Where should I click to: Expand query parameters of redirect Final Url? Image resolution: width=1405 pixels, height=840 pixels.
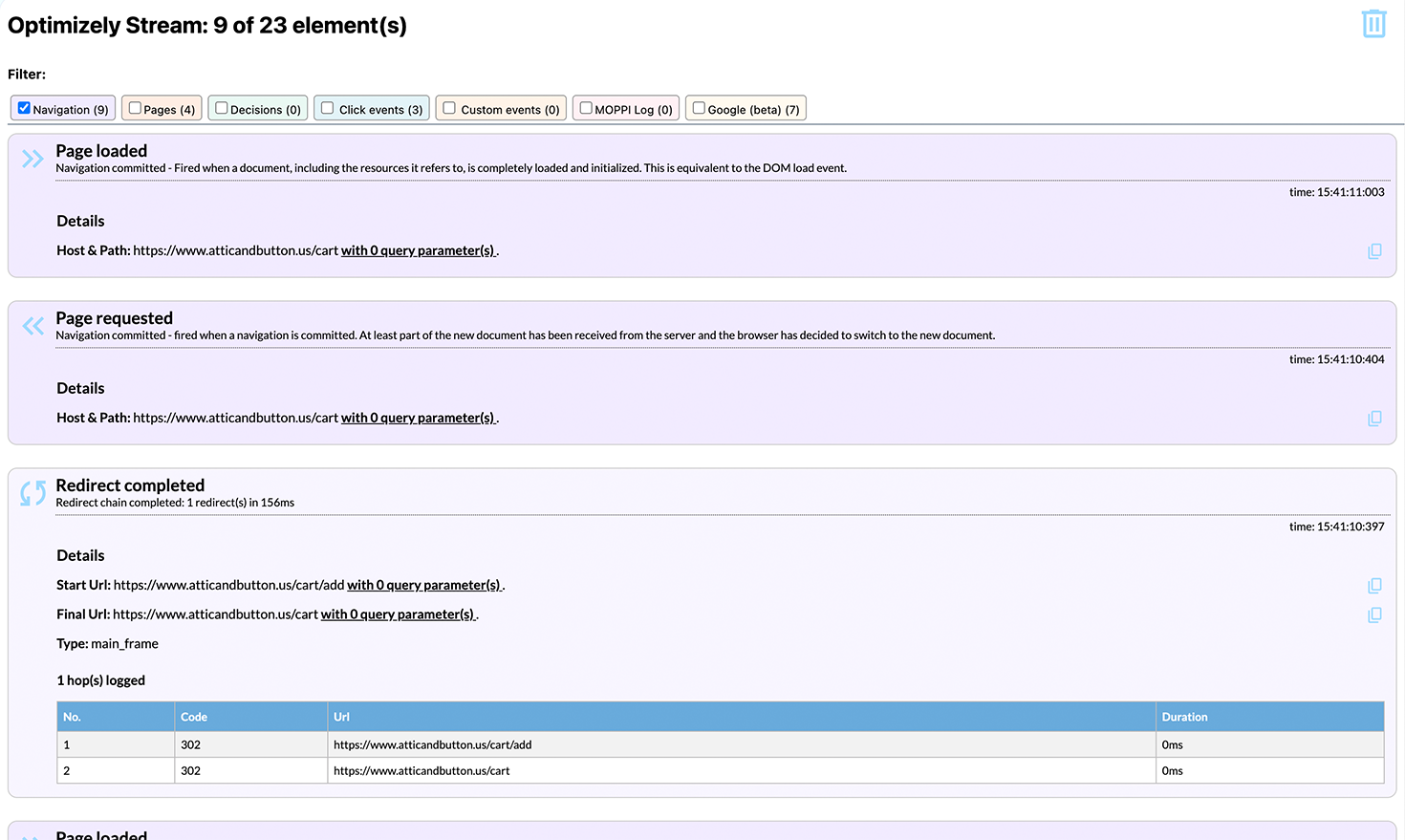tap(398, 614)
